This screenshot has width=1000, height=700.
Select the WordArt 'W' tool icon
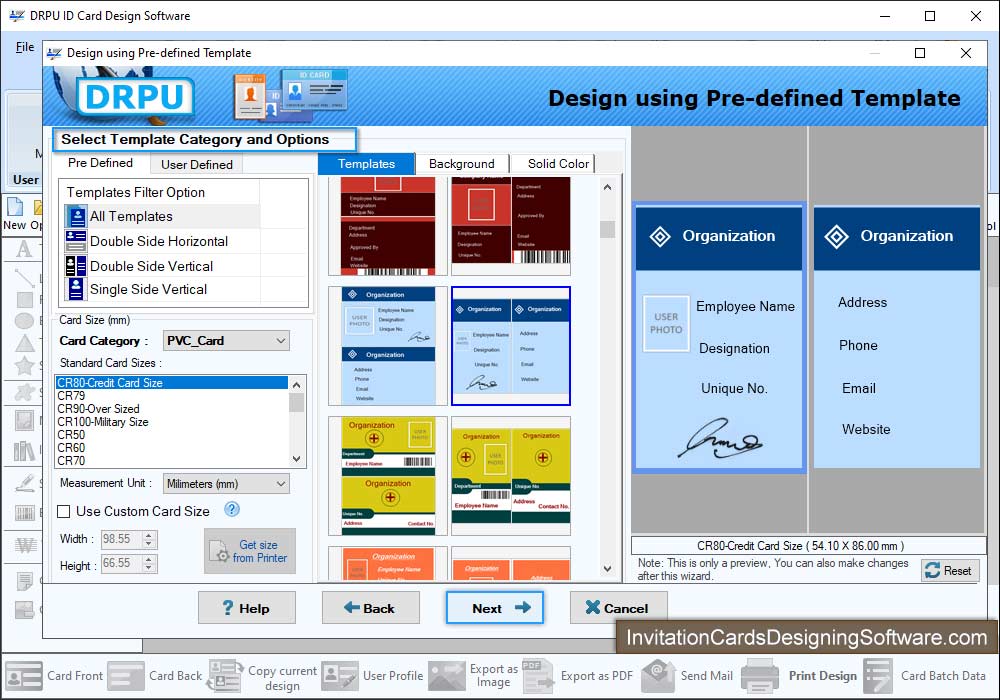(26, 544)
